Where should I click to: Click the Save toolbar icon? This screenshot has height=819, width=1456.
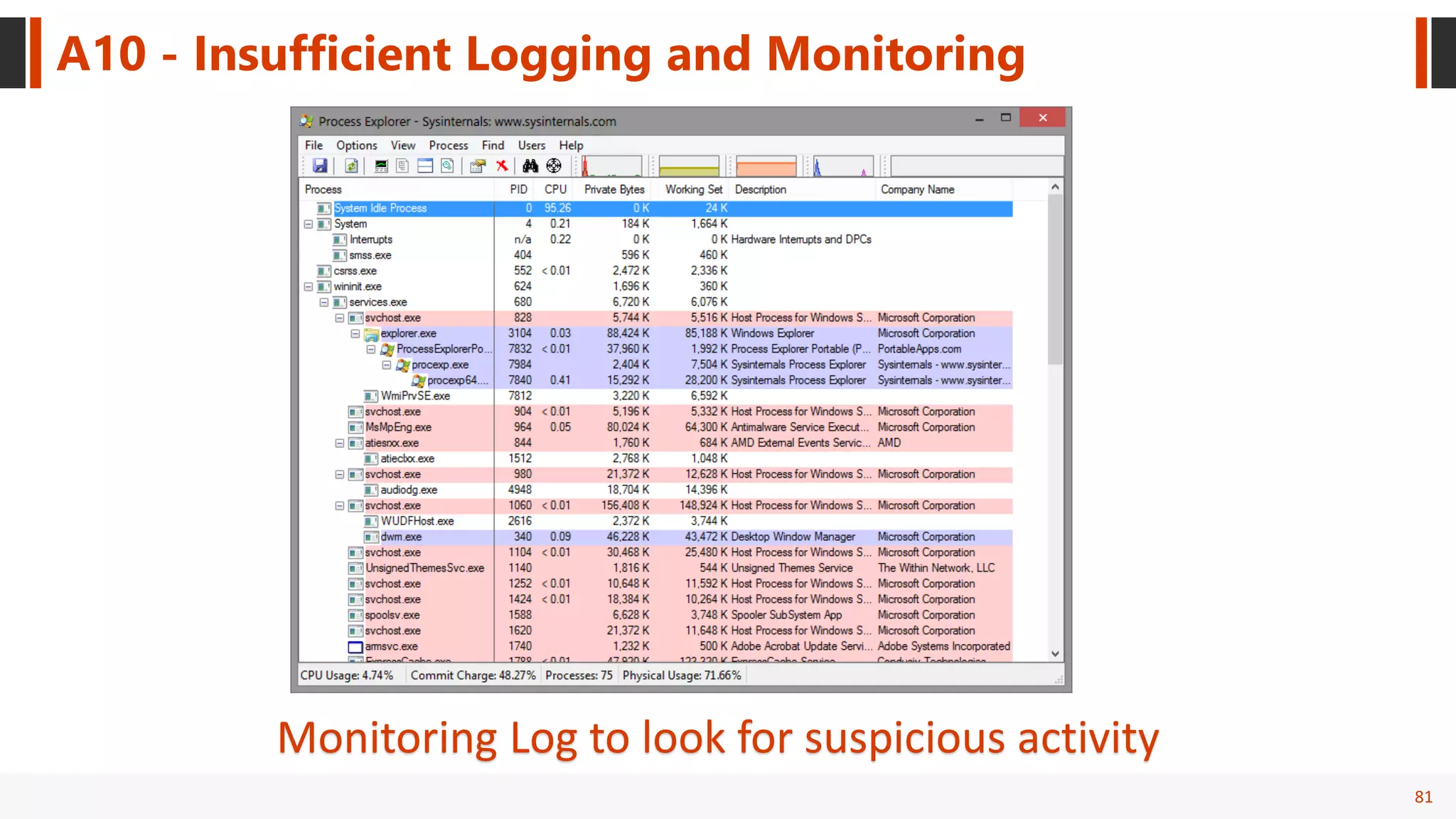(x=320, y=166)
